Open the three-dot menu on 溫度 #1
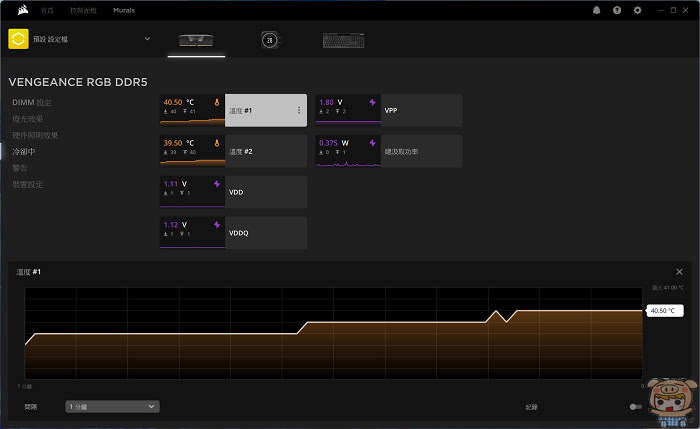The height and width of the screenshot is (429, 700). coord(299,110)
